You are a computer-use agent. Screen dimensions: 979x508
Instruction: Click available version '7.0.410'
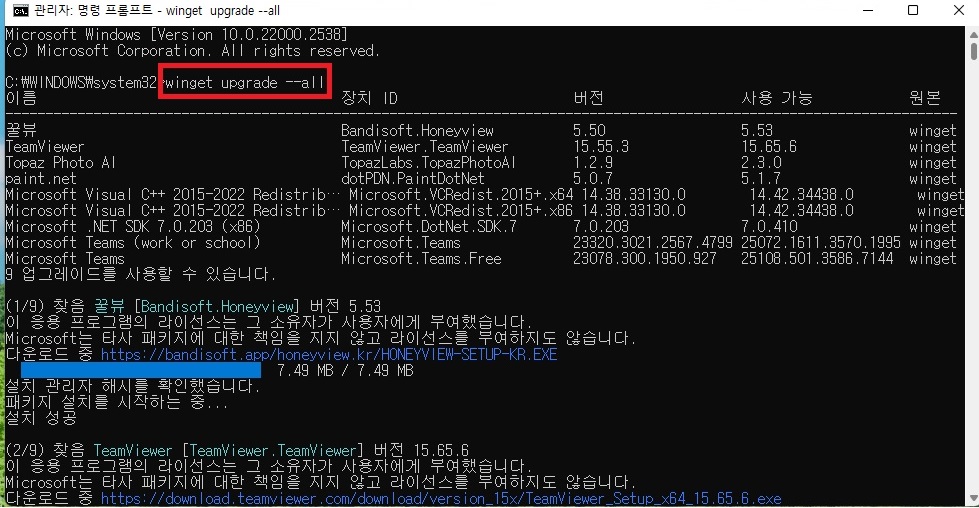coord(769,227)
